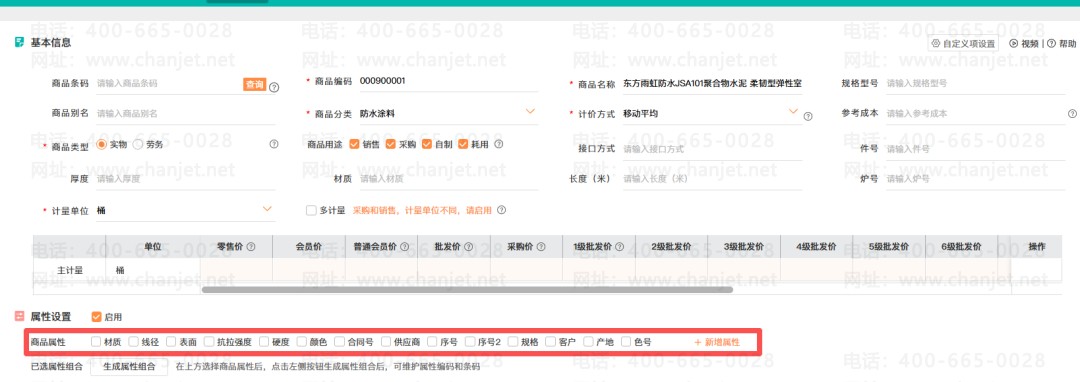
Task: Click the price table horizontal scrollbar
Action: pyautogui.click(x=467, y=290)
